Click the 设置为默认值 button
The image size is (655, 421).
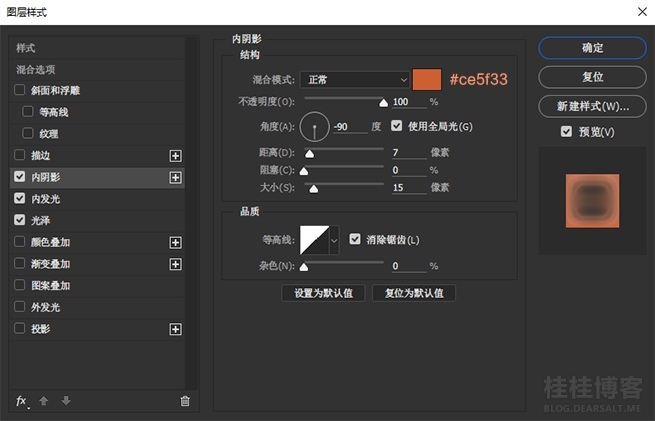(x=323, y=293)
